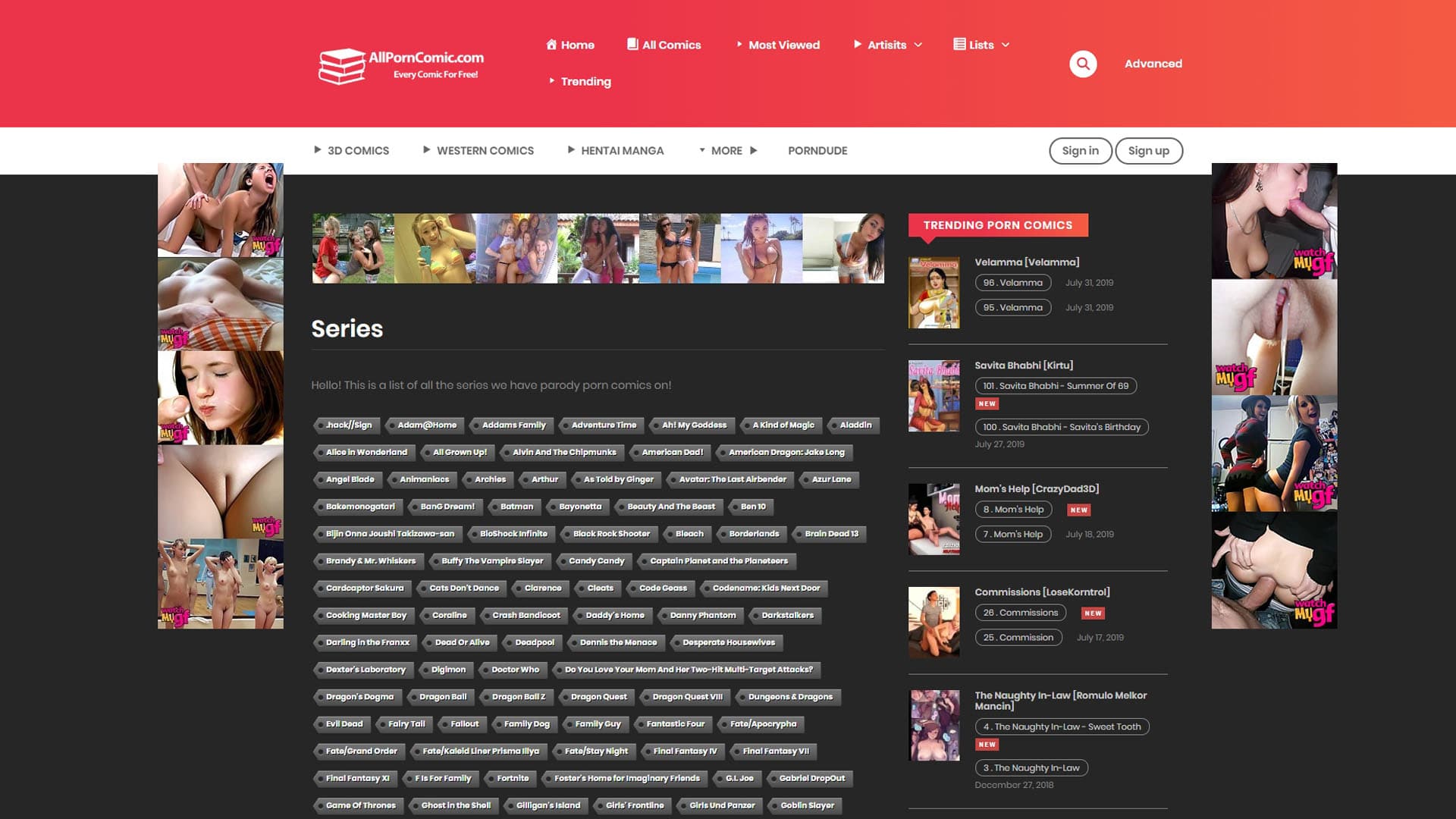Click the Trending arrow icon
Viewport: 1456px width, 819px height.
(551, 80)
